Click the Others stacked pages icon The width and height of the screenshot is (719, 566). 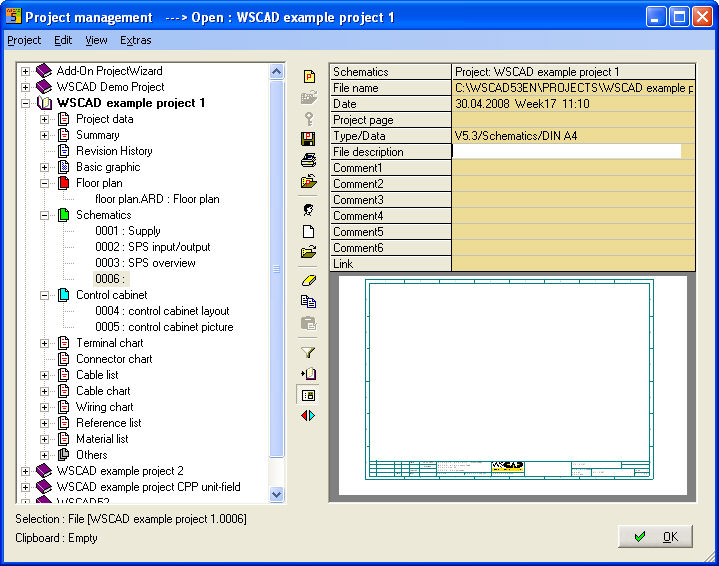point(64,455)
